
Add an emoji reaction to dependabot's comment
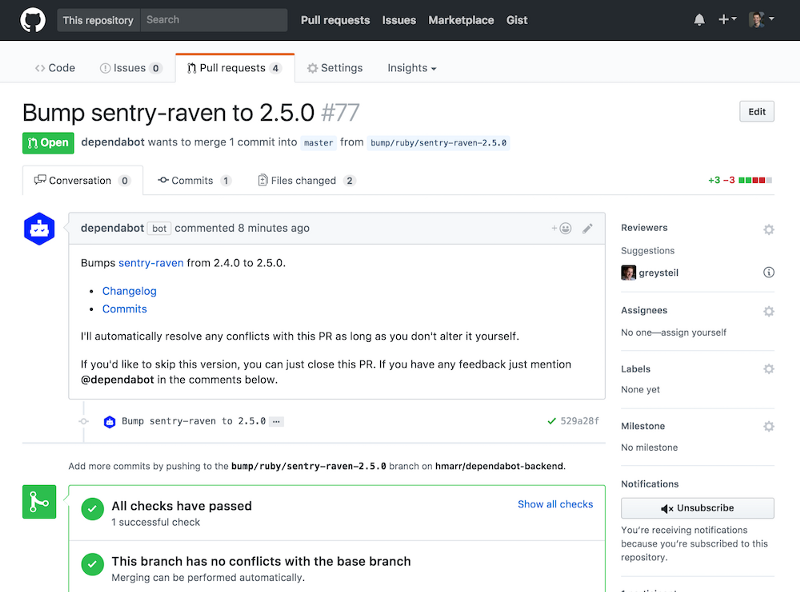tap(566, 228)
